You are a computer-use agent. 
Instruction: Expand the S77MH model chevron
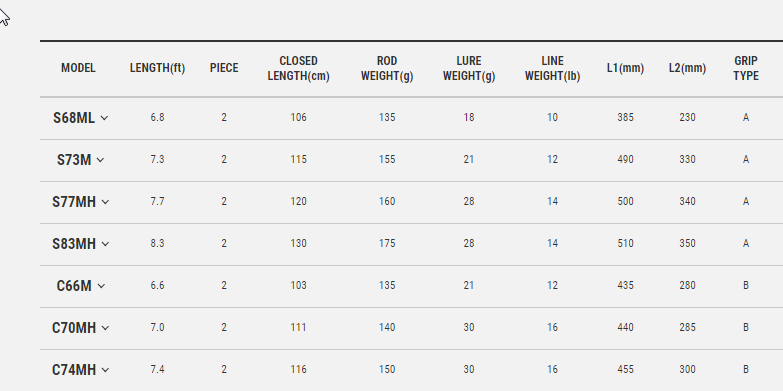(105, 202)
